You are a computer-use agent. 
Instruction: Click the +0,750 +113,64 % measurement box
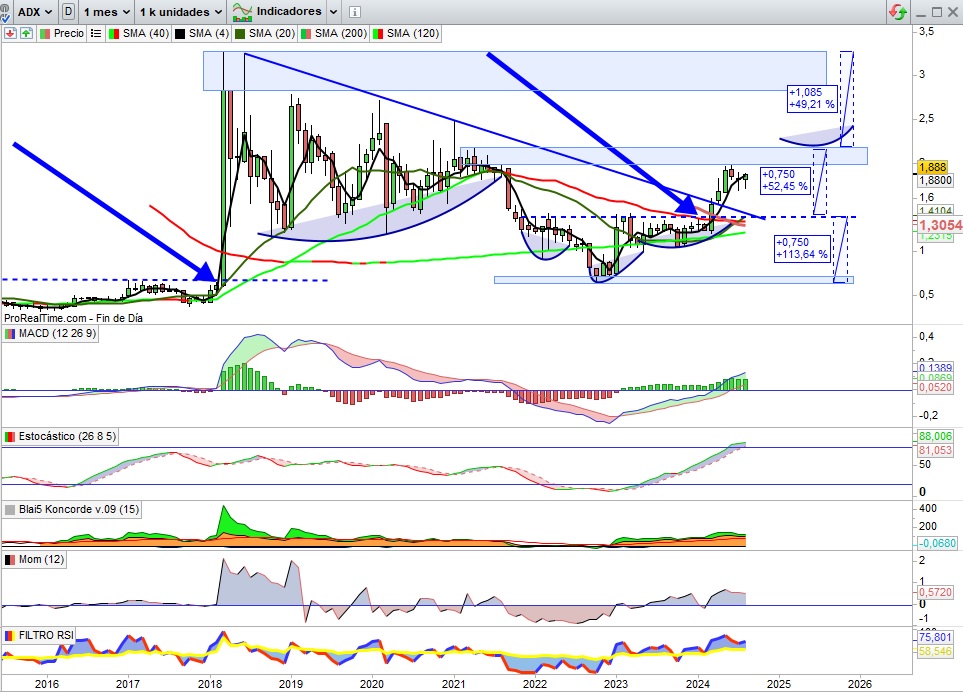pos(801,248)
